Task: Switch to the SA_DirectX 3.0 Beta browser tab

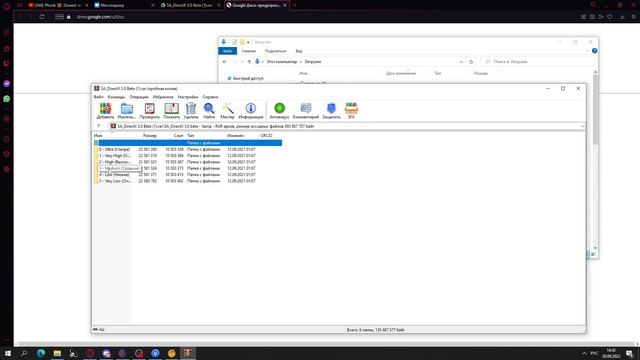Action: [189, 5]
